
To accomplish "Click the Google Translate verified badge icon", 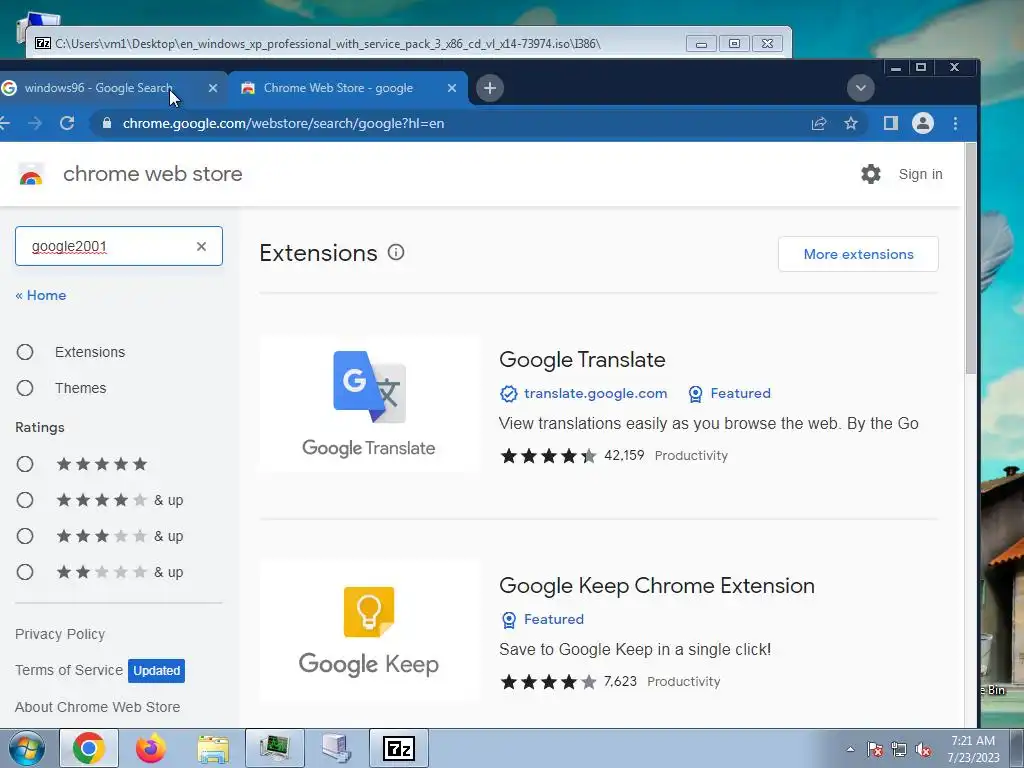I will tap(508, 394).
